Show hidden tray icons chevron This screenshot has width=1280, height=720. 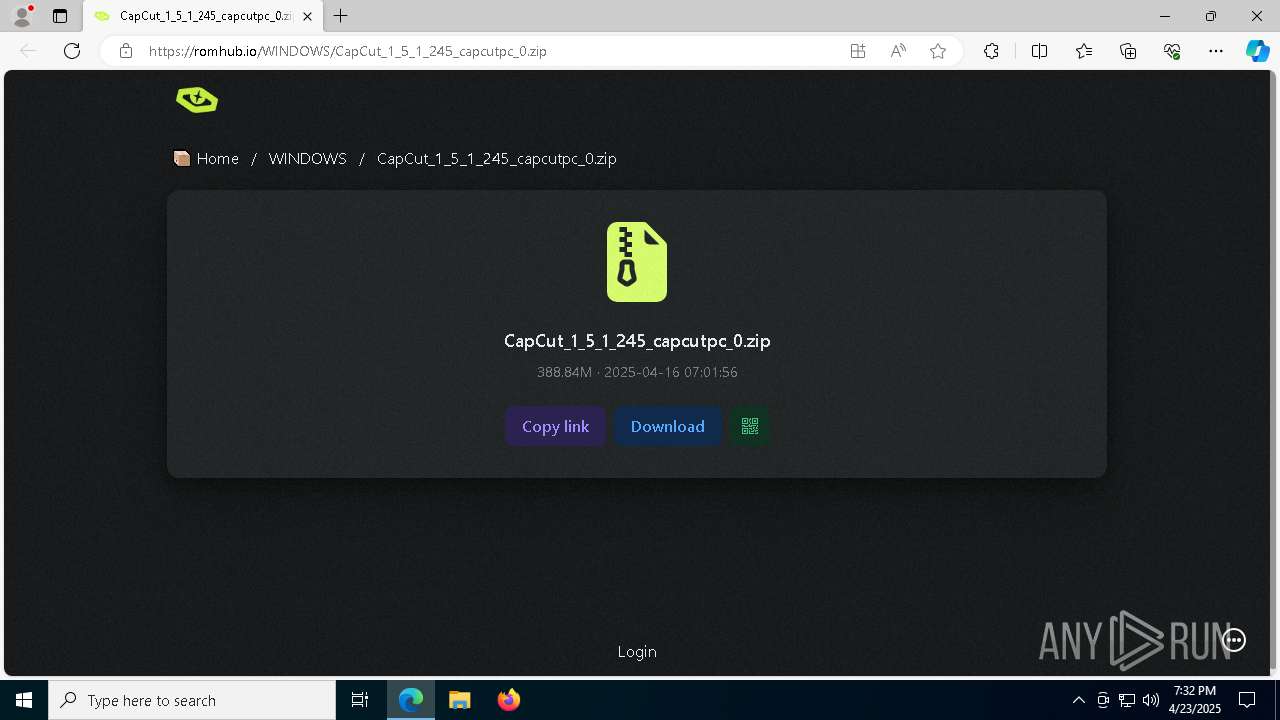tap(1079, 700)
